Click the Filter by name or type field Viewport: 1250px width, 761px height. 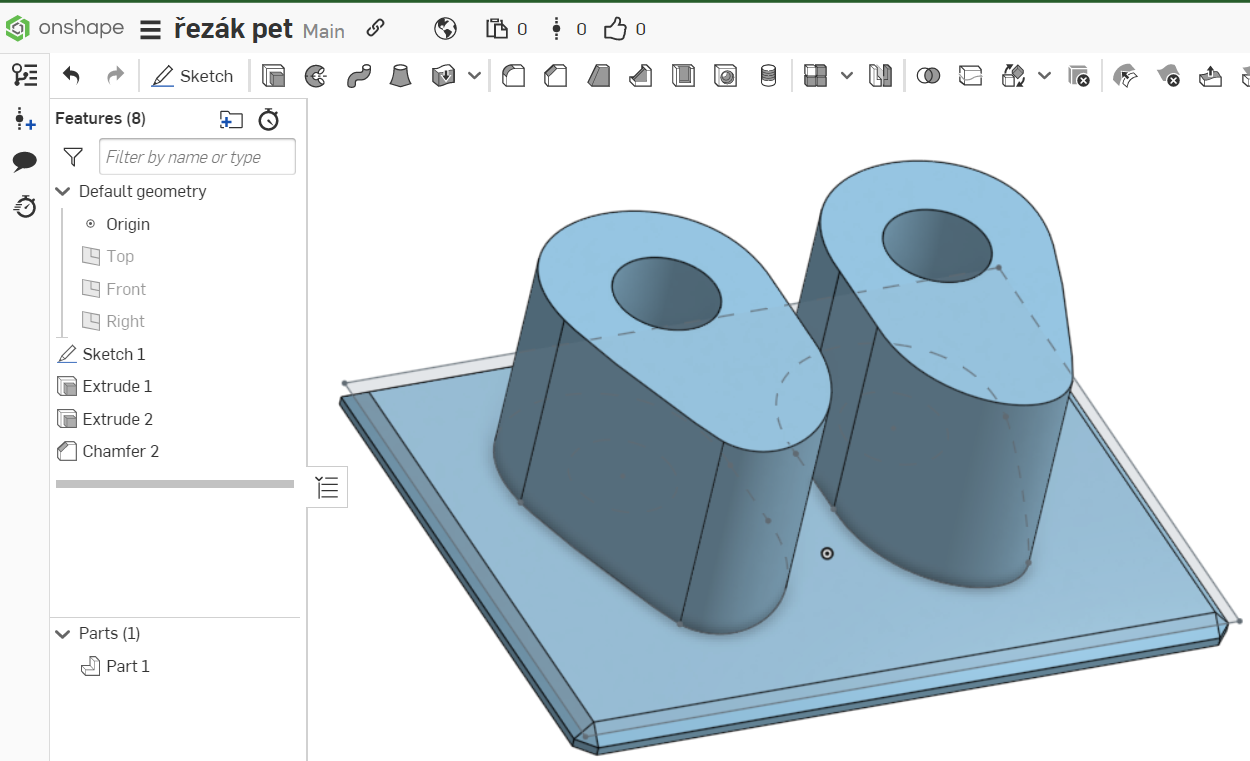click(x=197, y=157)
